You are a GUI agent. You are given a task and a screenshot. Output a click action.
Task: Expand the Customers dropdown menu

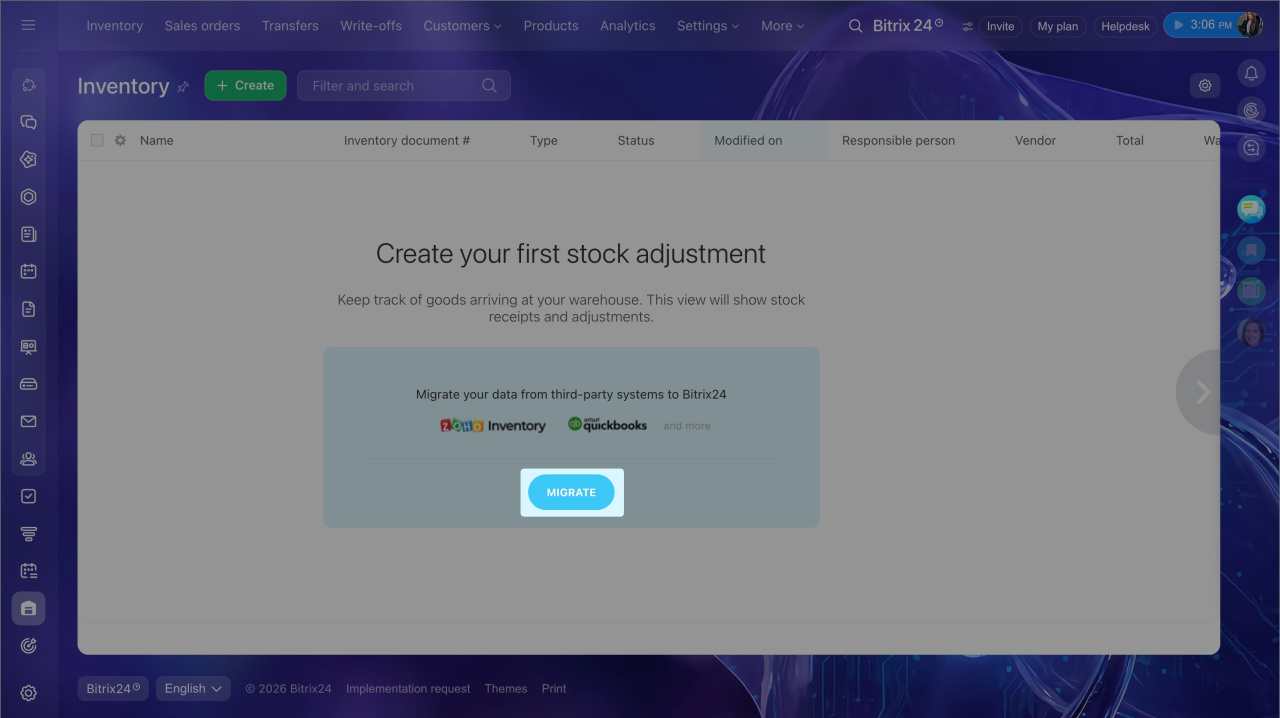[462, 26]
